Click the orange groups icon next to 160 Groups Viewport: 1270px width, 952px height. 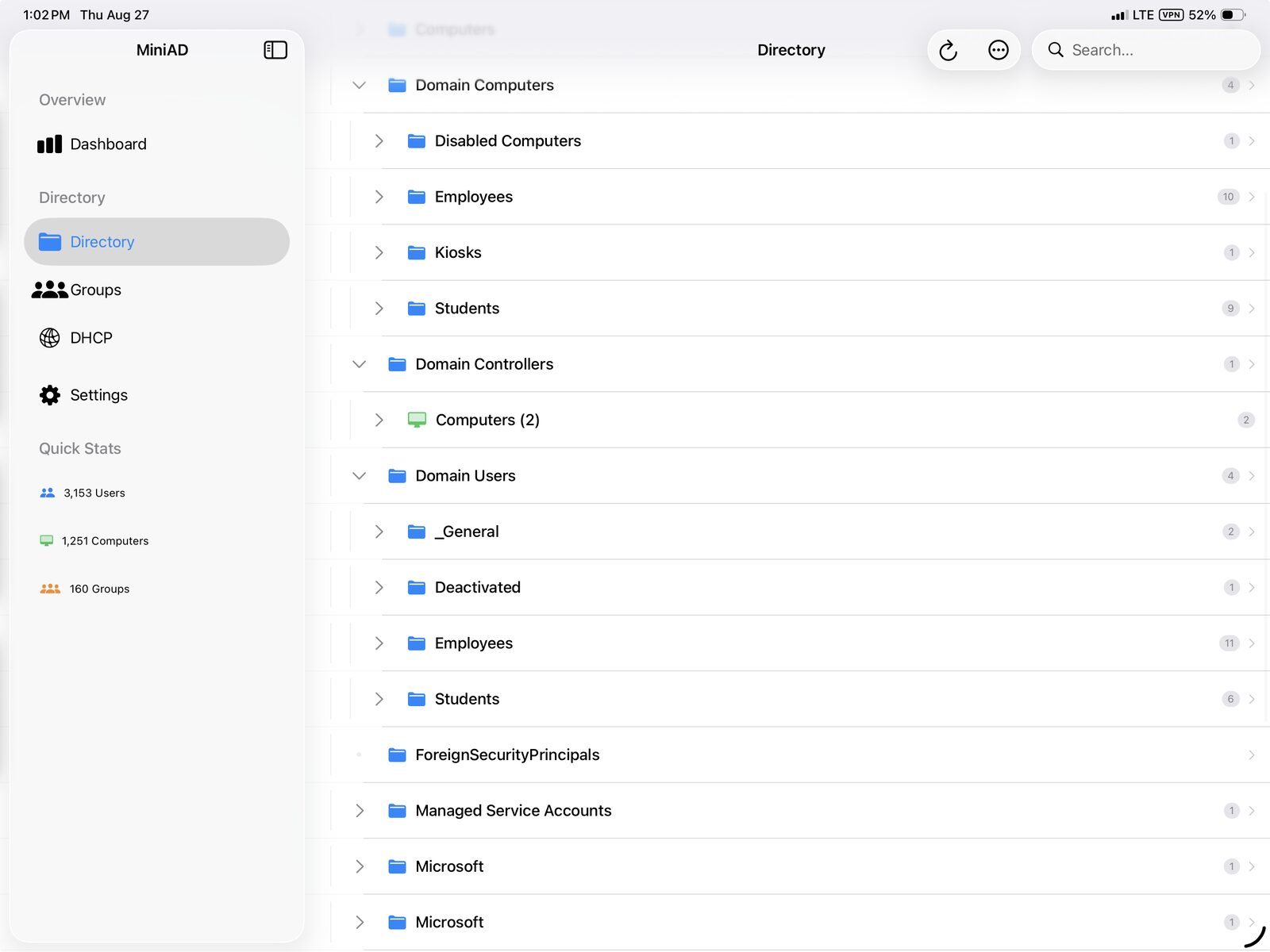click(50, 589)
